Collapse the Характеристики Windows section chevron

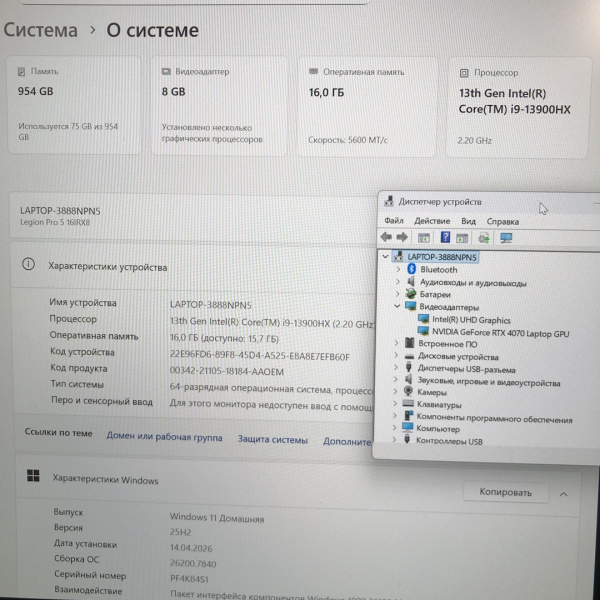point(563,494)
